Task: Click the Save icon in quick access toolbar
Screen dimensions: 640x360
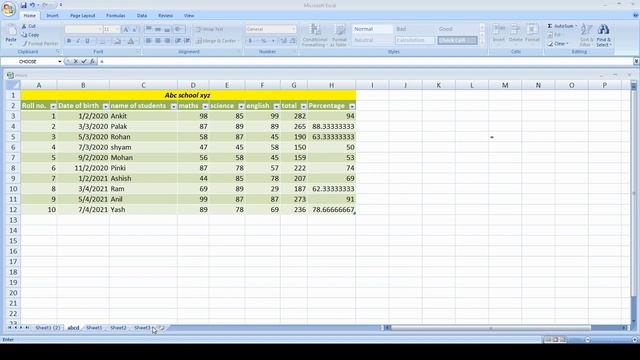Action: coord(24,5)
